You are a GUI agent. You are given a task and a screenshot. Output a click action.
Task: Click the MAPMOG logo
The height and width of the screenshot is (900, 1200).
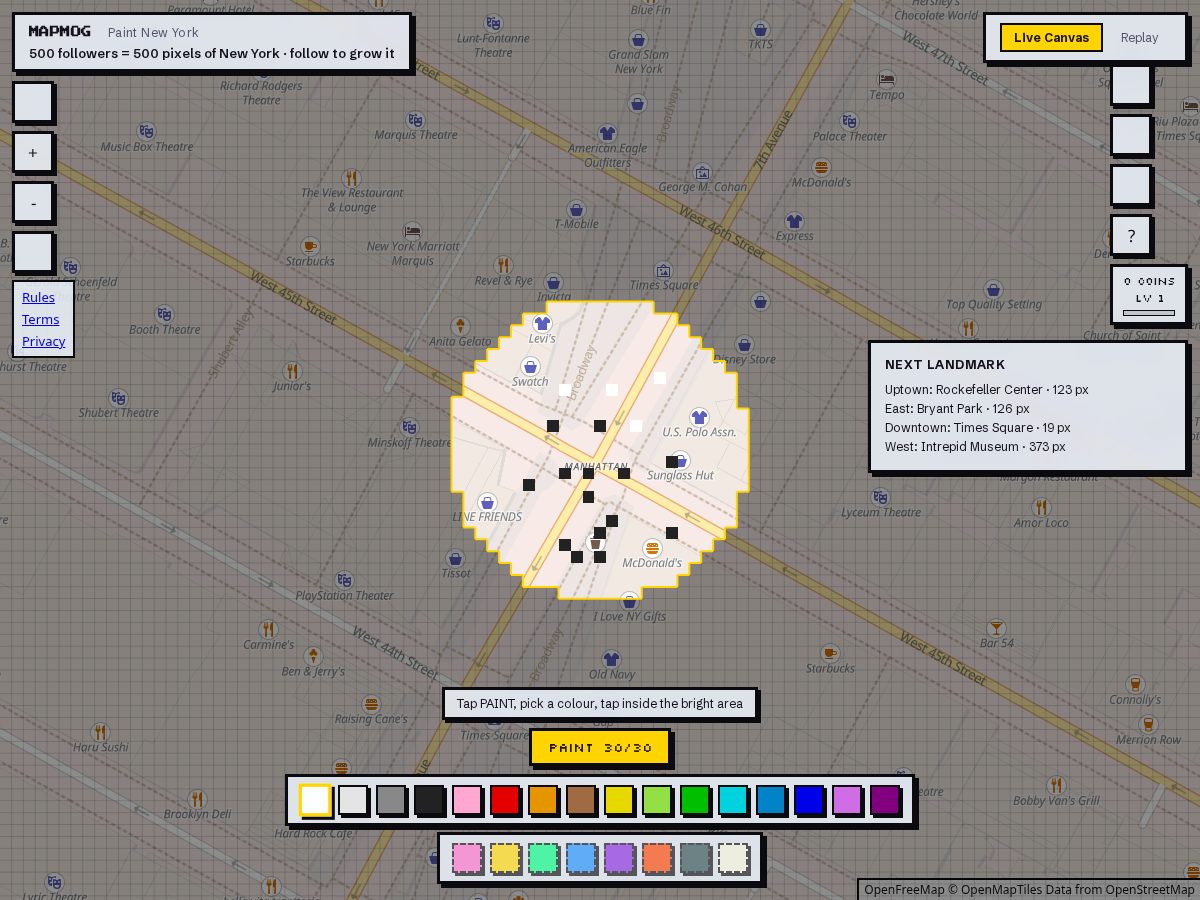click(x=59, y=31)
